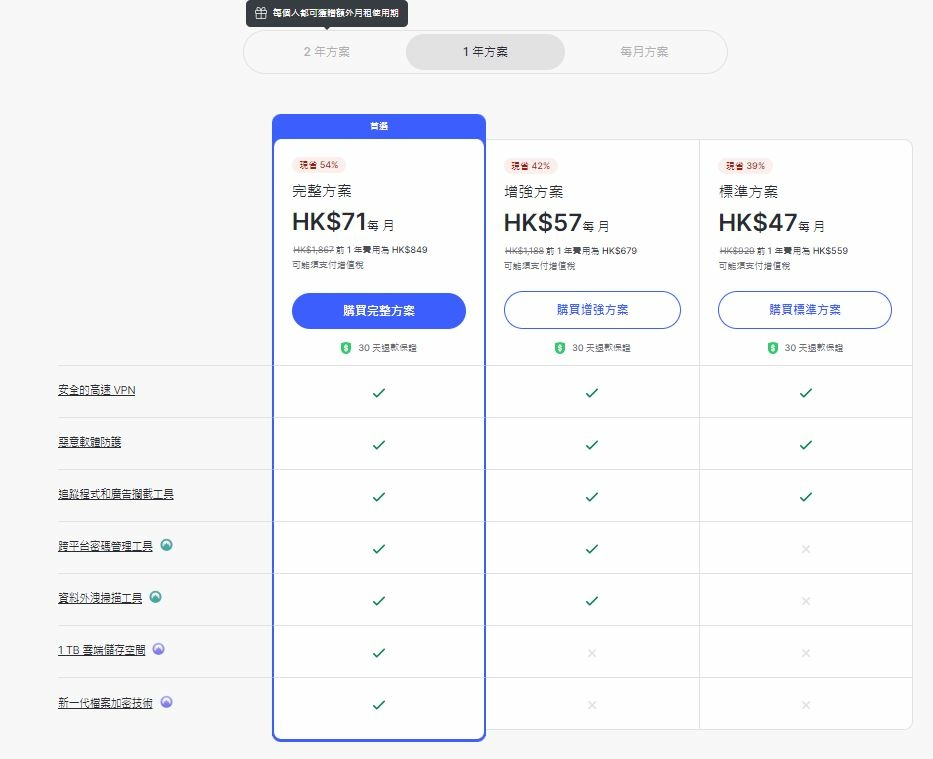This screenshot has width=933, height=759.
Task: Click money-back shield icon under 購買完整方案
Action: point(346,348)
